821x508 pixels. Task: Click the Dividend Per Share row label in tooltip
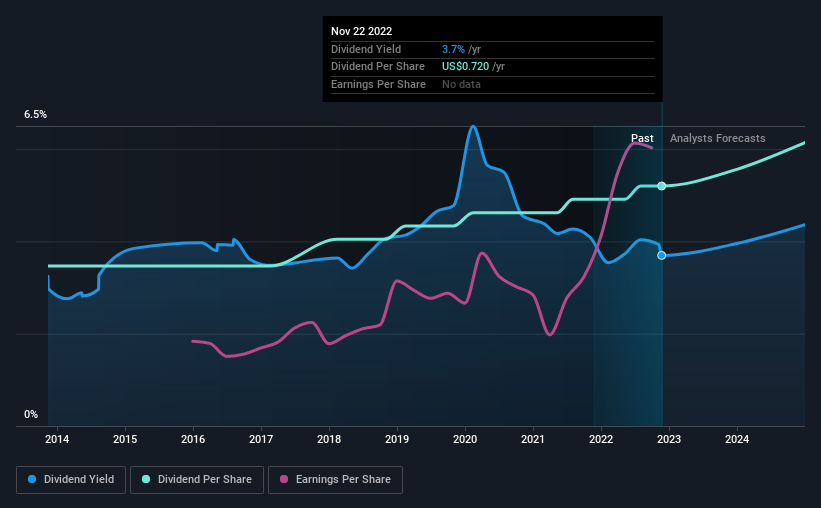378,67
